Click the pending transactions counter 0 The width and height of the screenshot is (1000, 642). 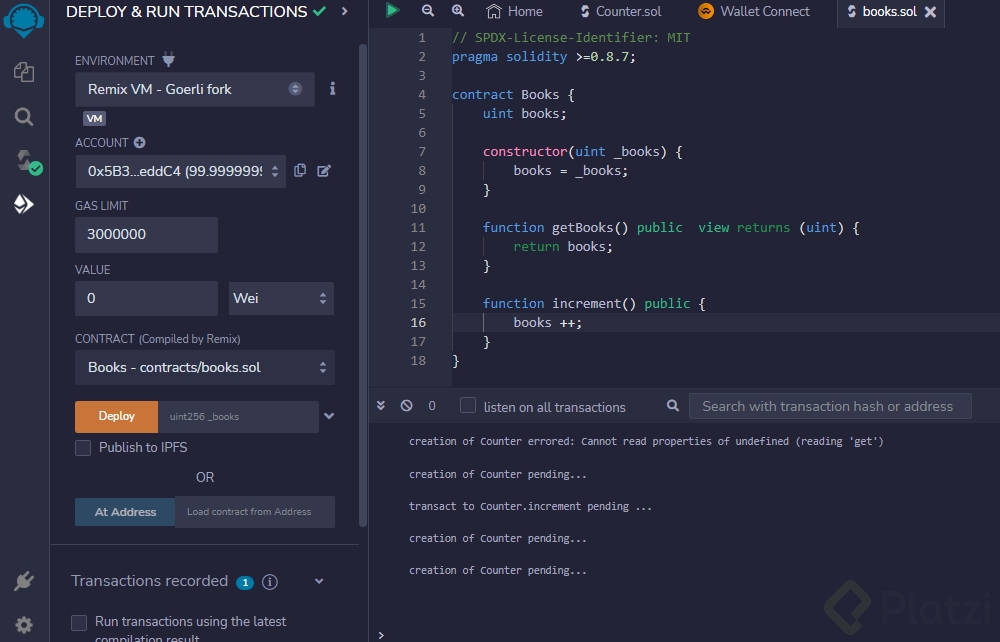[432, 406]
